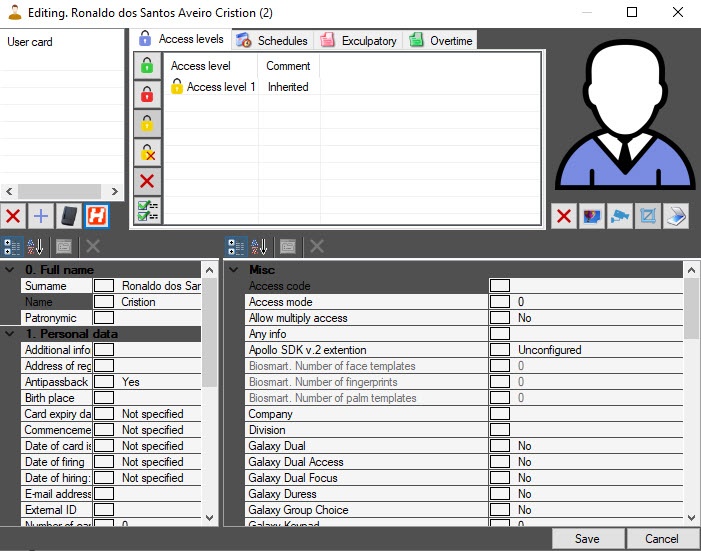Cancel editing the user

tap(662, 539)
